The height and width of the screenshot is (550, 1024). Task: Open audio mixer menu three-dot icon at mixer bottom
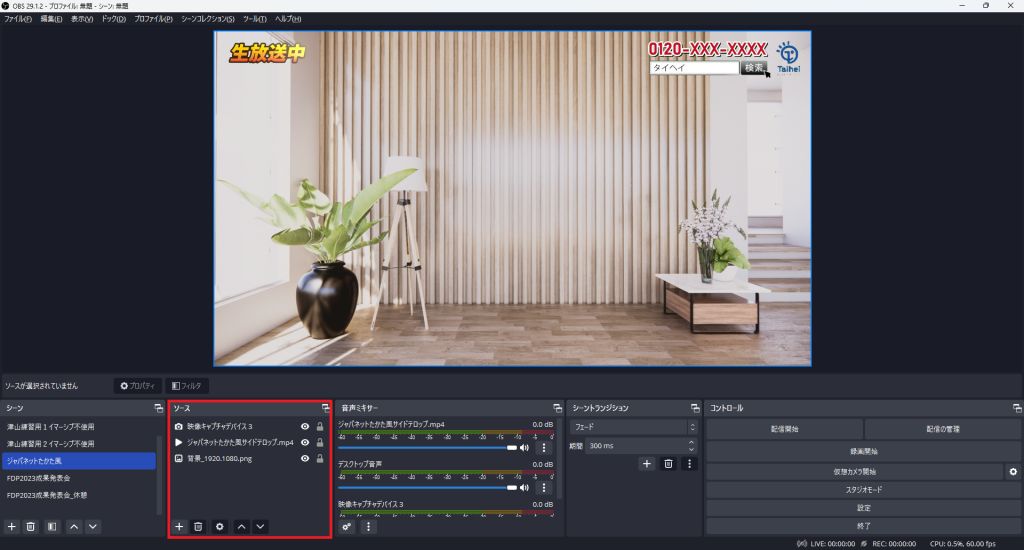tap(368, 526)
